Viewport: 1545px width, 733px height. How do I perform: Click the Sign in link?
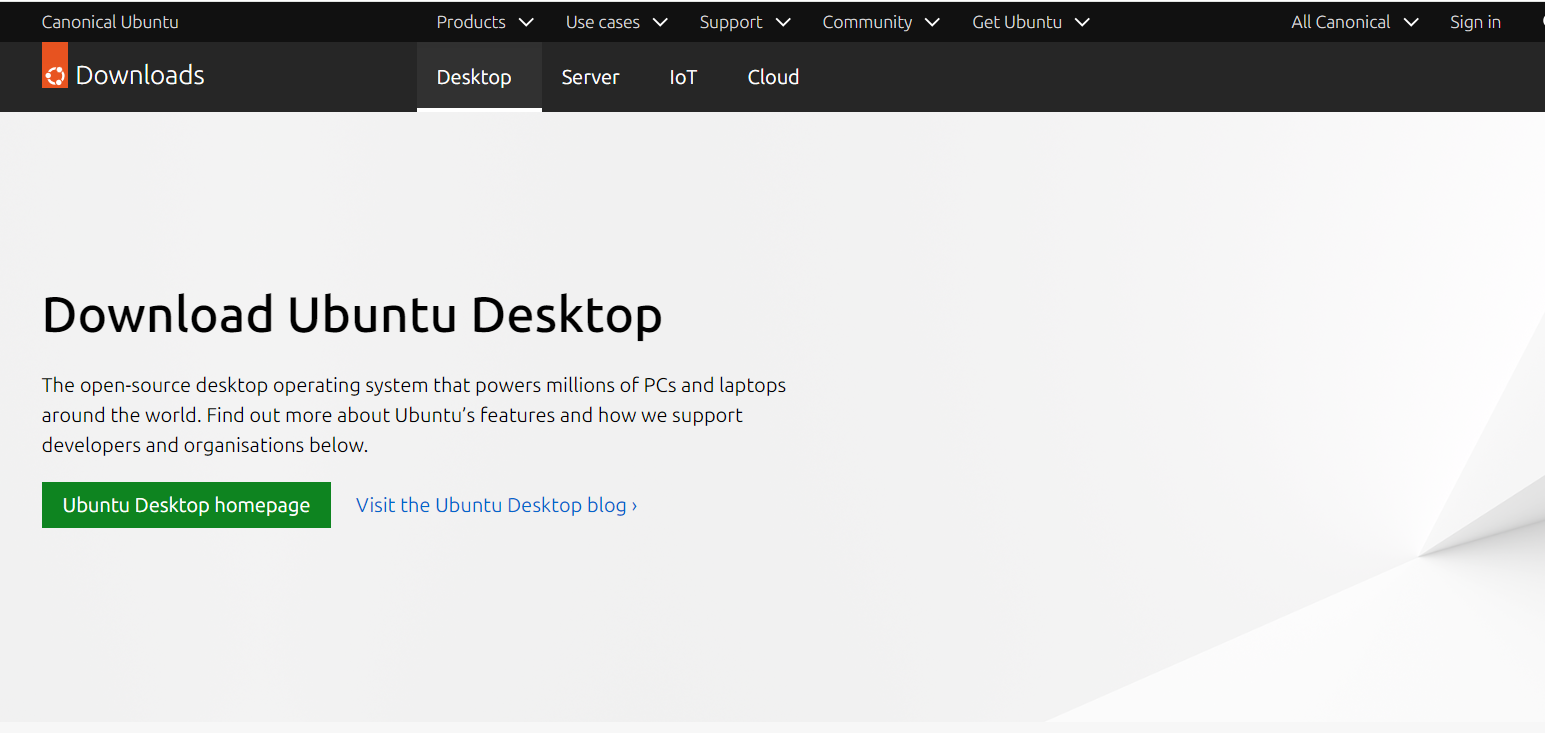click(x=1475, y=22)
